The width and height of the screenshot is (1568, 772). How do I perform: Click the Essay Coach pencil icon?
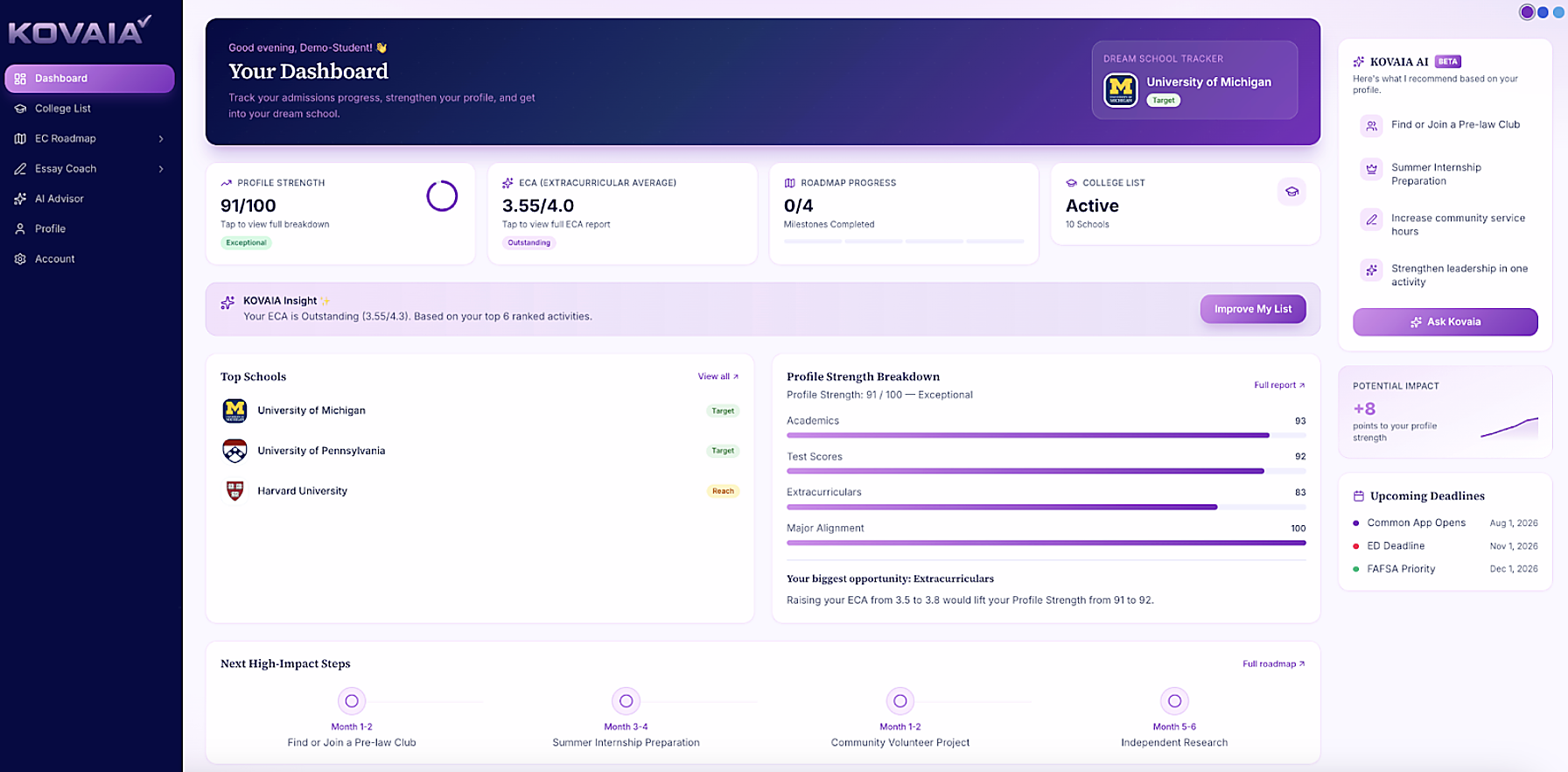(20, 169)
